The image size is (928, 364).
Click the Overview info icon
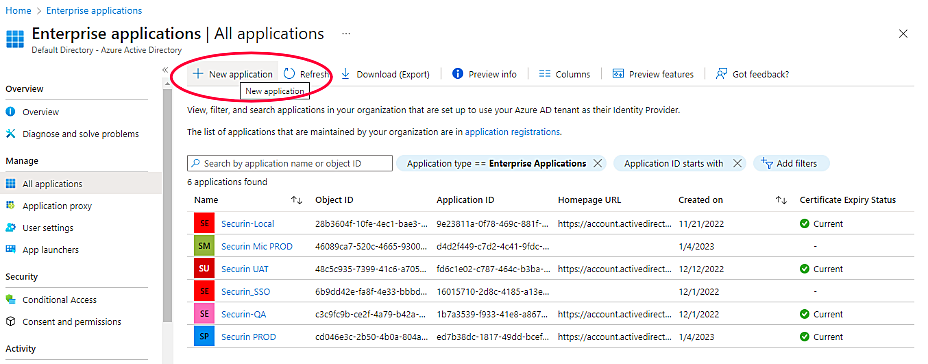pyautogui.click(x=10, y=112)
